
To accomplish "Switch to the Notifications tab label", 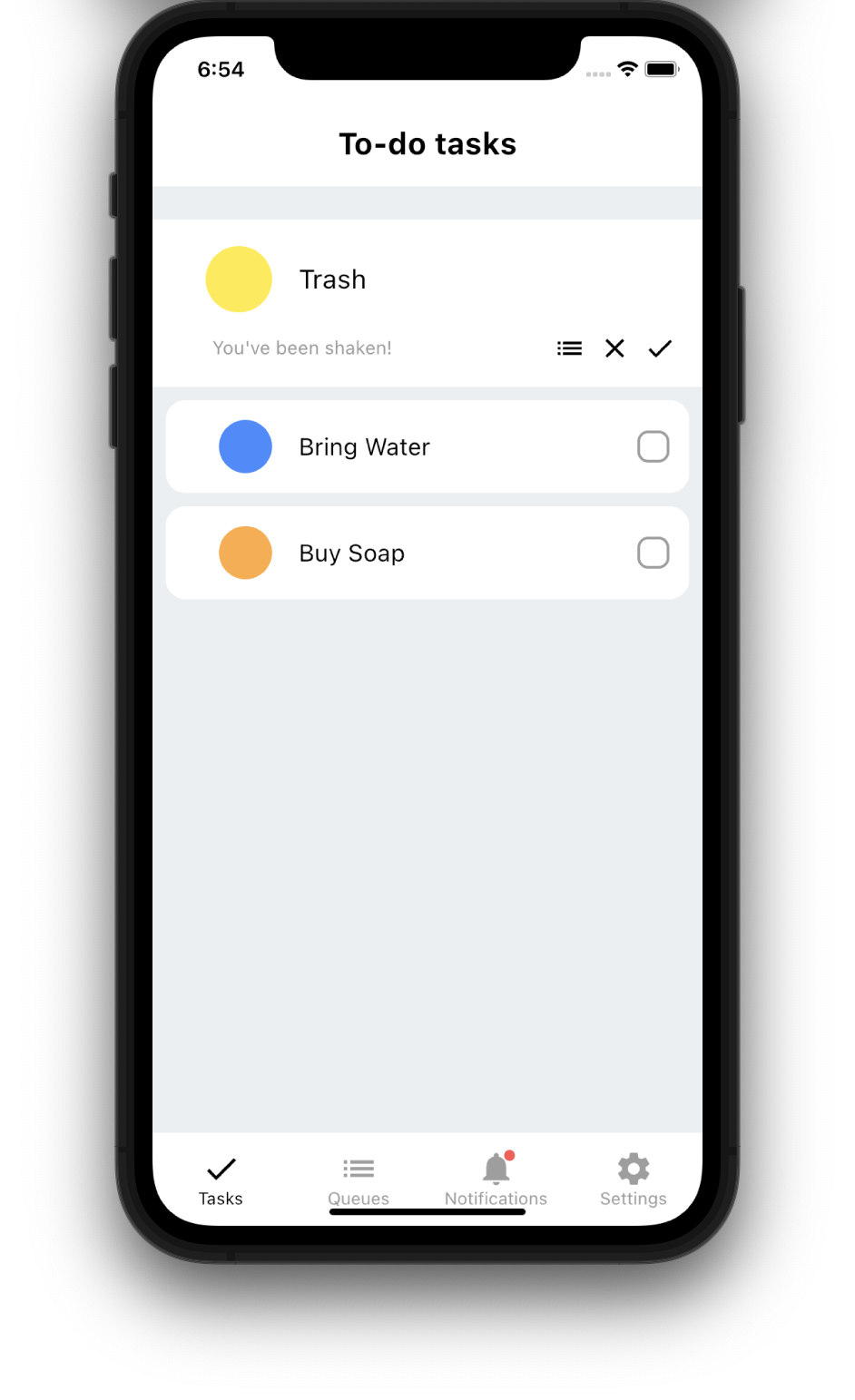I will tap(496, 1199).
